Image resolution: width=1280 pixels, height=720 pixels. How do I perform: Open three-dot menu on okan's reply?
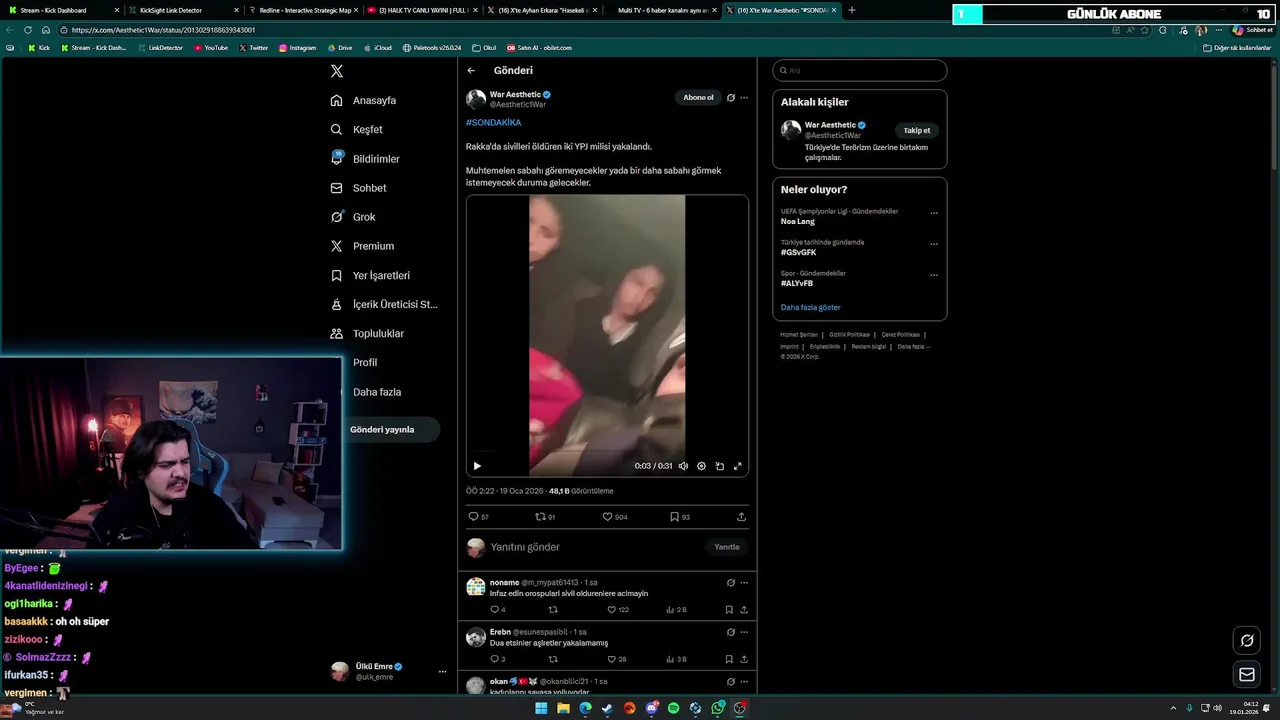[x=744, y=681]
